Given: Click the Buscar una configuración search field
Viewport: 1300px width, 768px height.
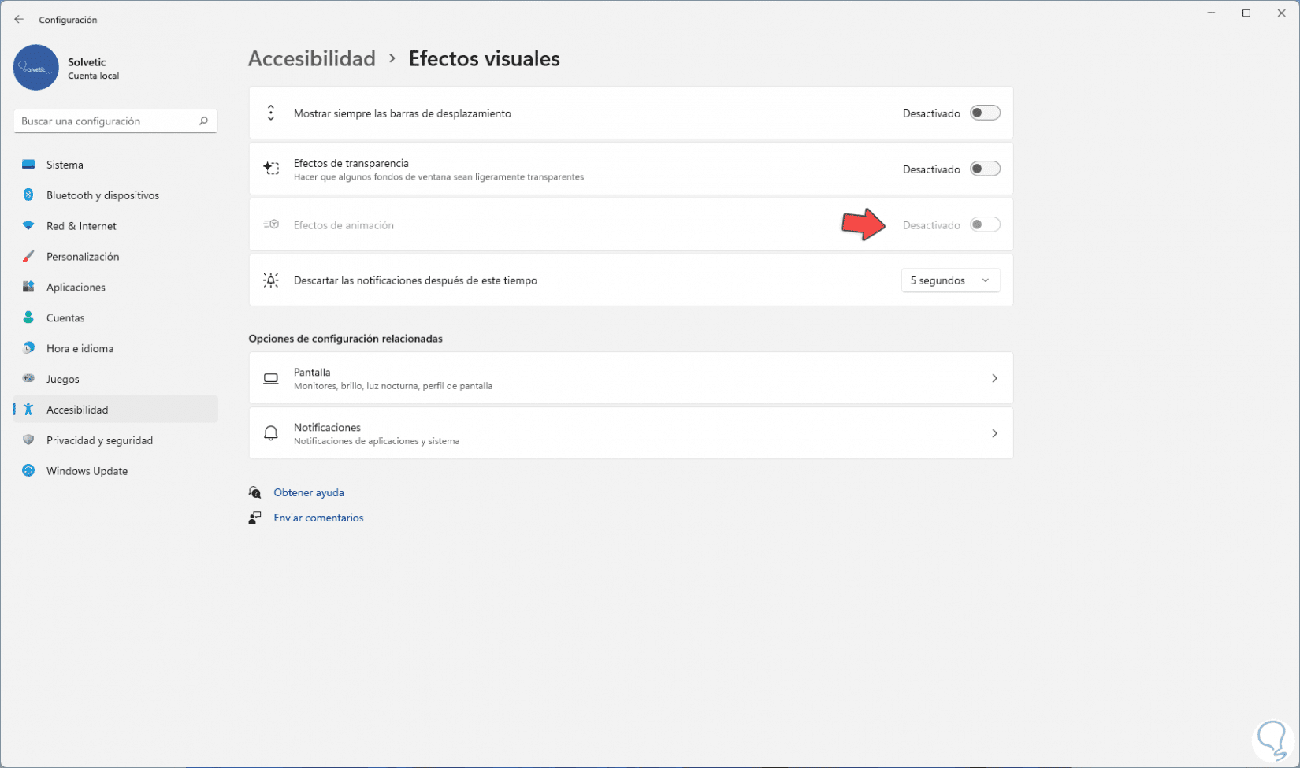Looking at the screenshot, I should coord(105,121).
